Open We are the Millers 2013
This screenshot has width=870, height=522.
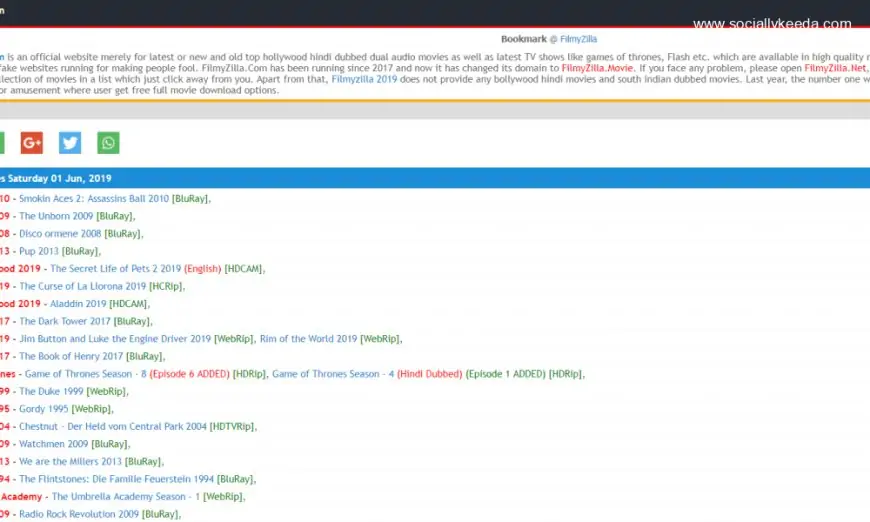click(70, 462)
